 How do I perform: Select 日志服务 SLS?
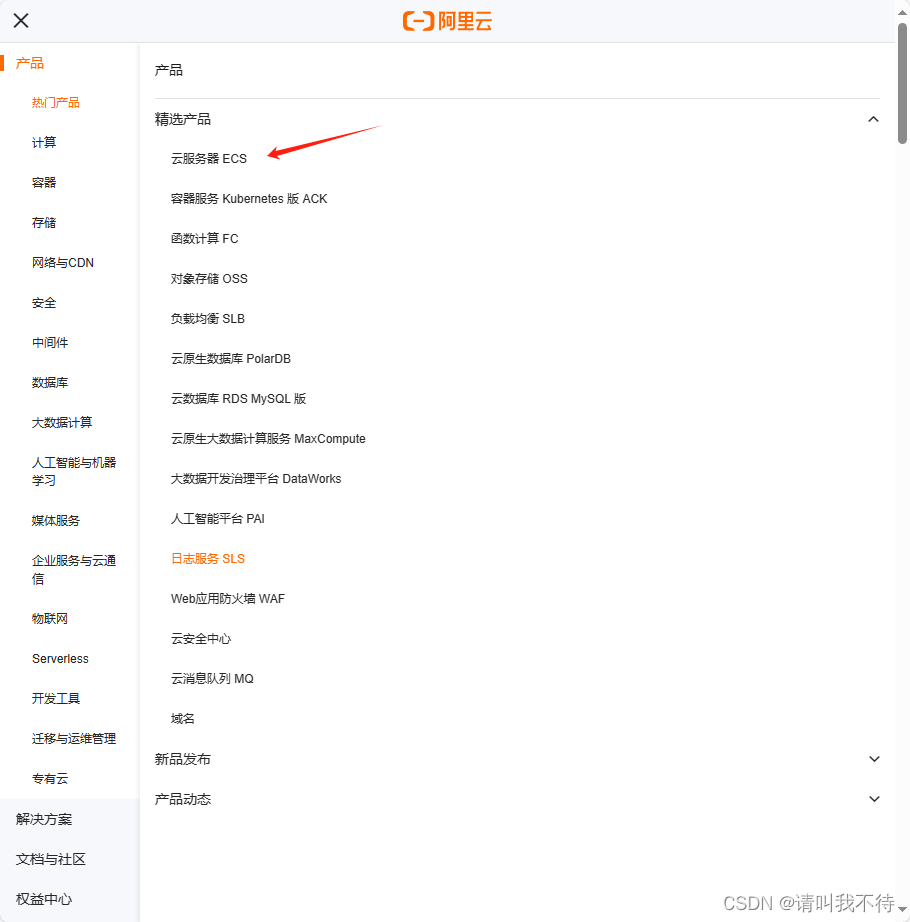point(207,558)
